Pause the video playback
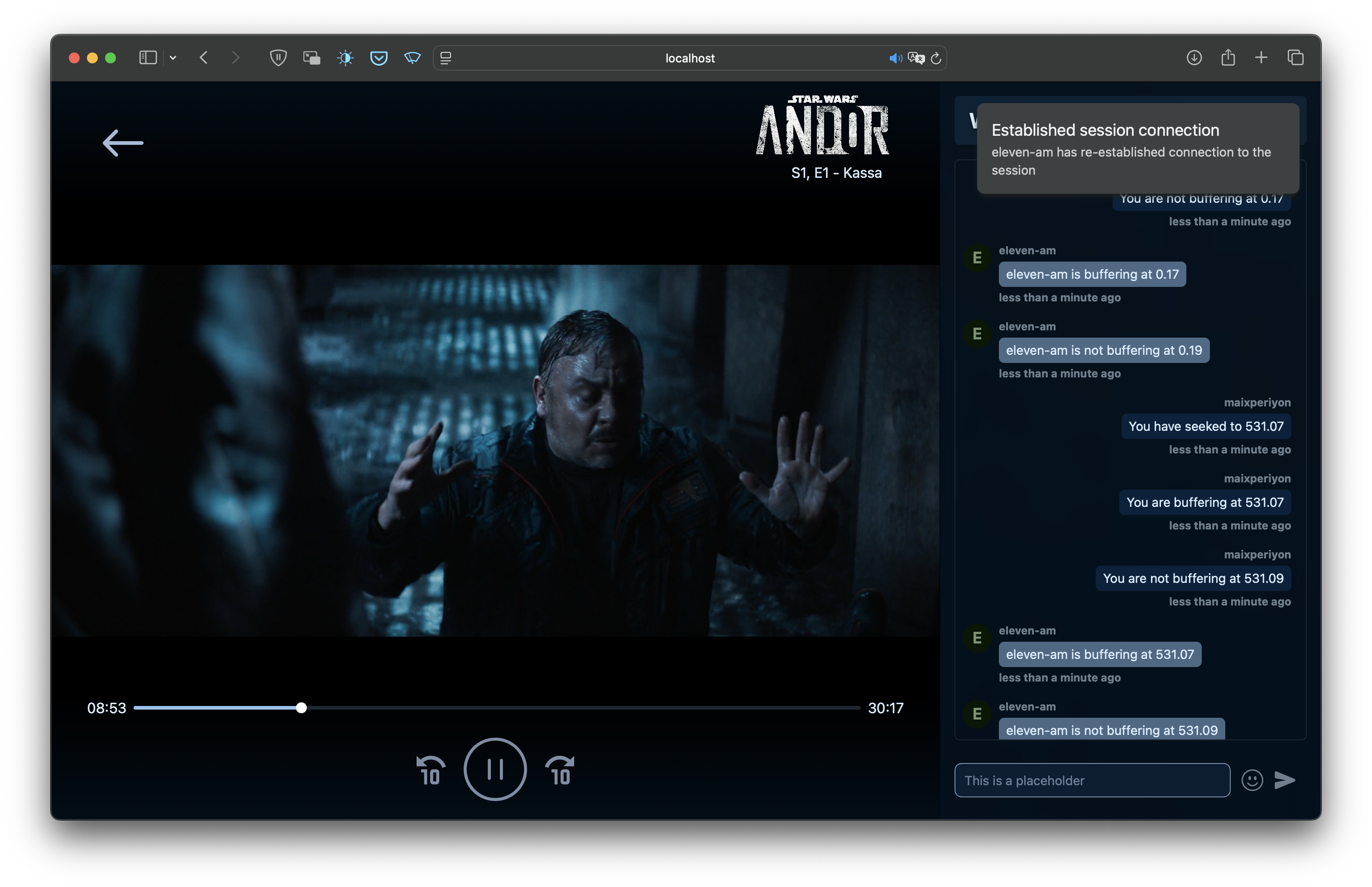 [495, 769]
